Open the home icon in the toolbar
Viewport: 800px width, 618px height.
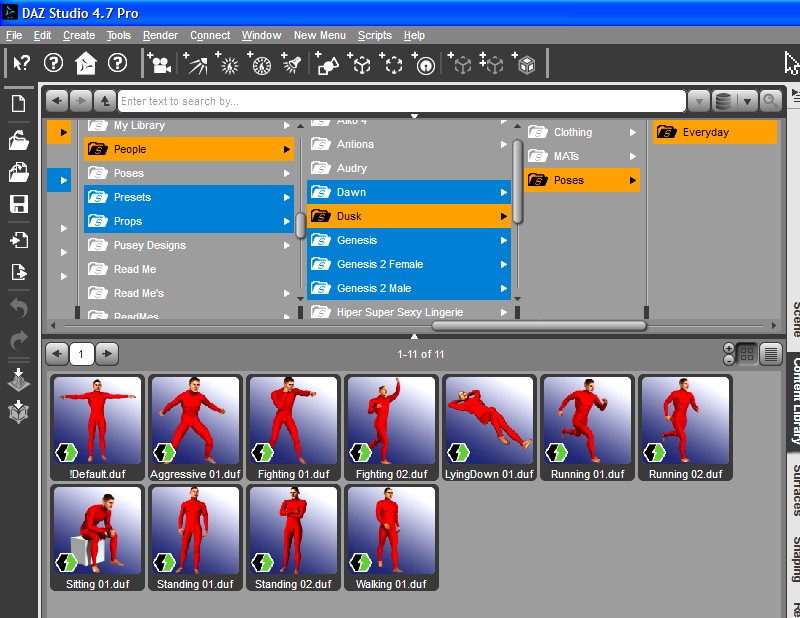point(85,64)
